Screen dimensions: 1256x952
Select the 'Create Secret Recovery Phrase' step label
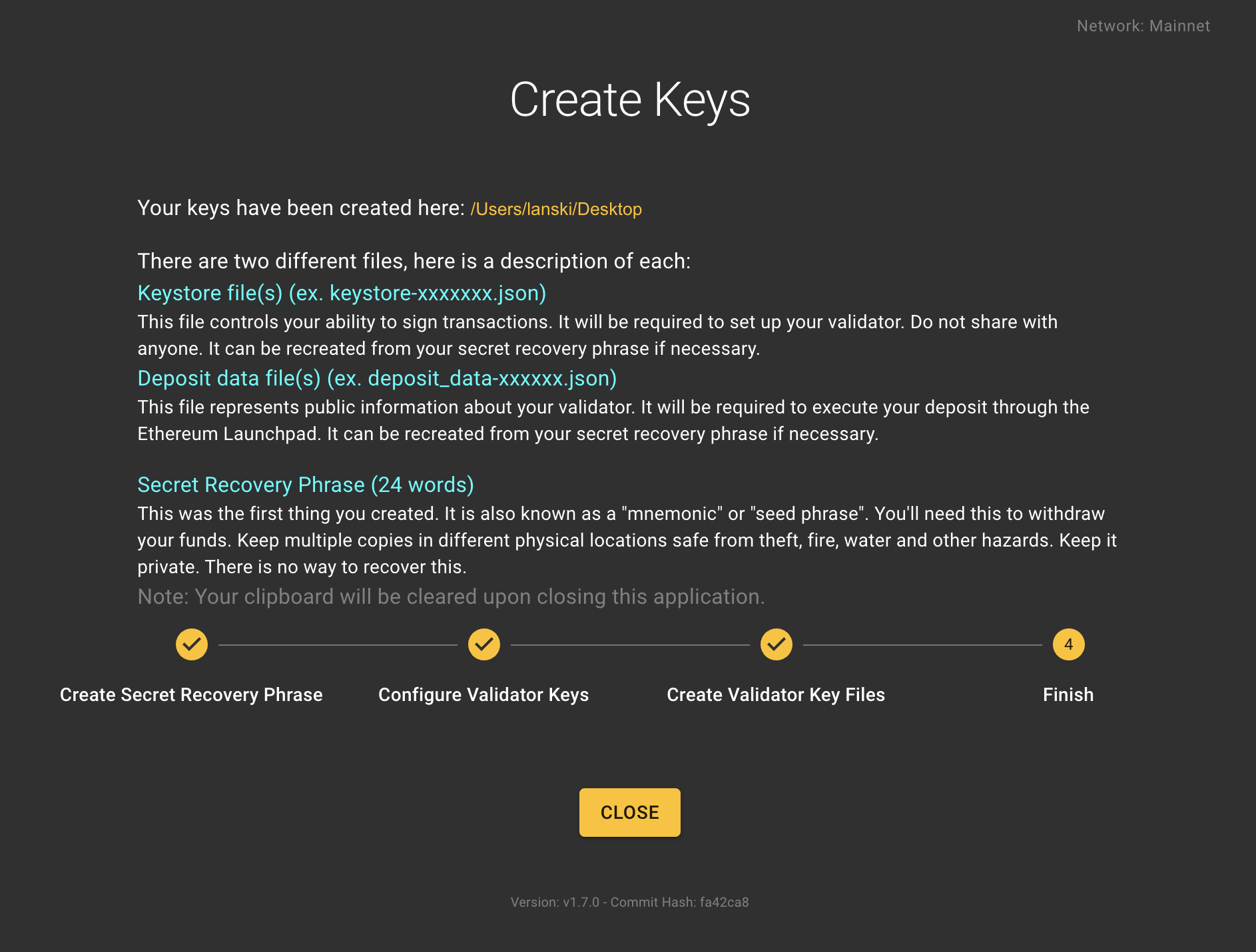point(191,694)
